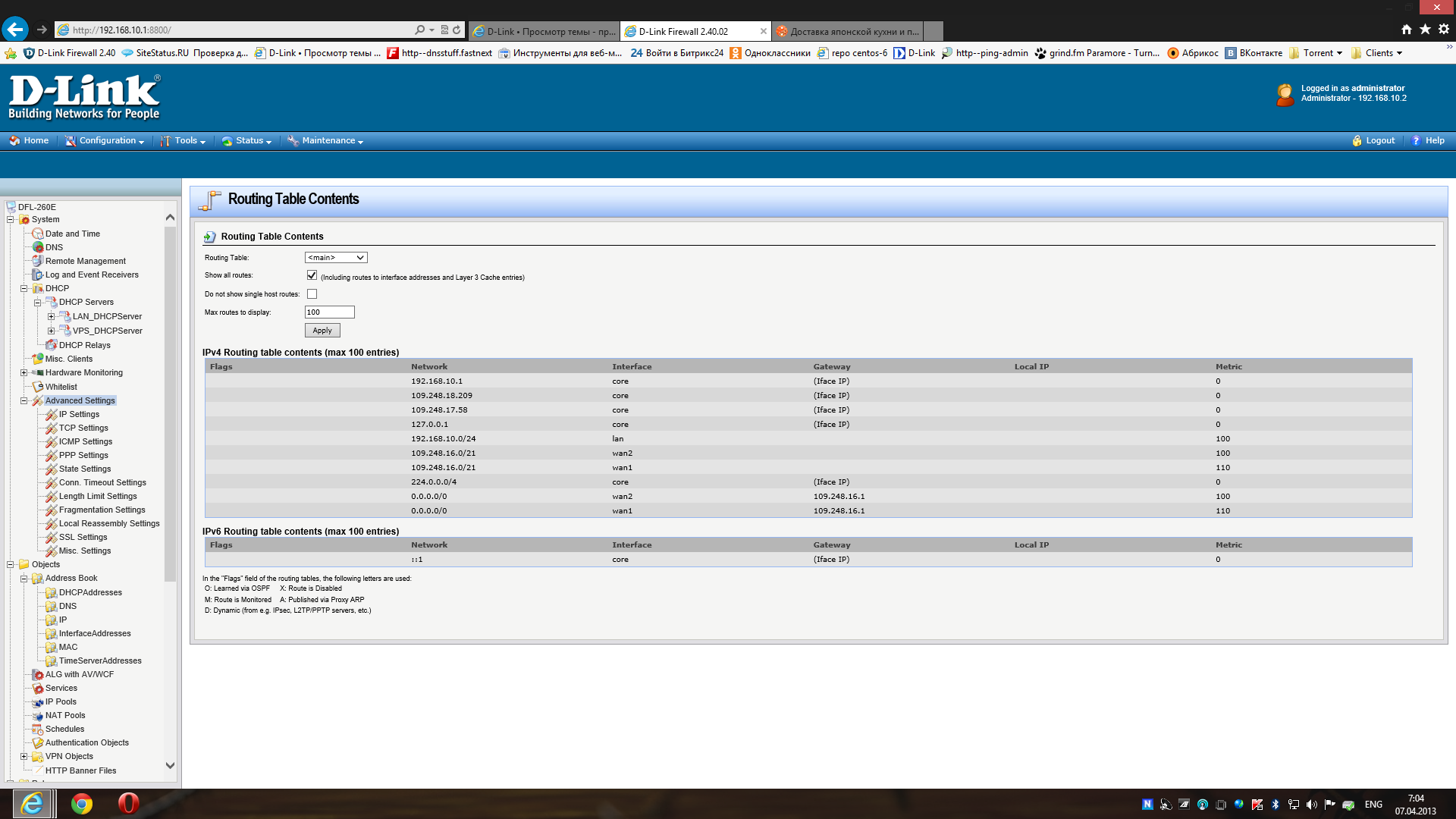This screenshot has width=1456, height=819.
Task: Click Opera icon in the taskbar
Action: tap(128, 803)
